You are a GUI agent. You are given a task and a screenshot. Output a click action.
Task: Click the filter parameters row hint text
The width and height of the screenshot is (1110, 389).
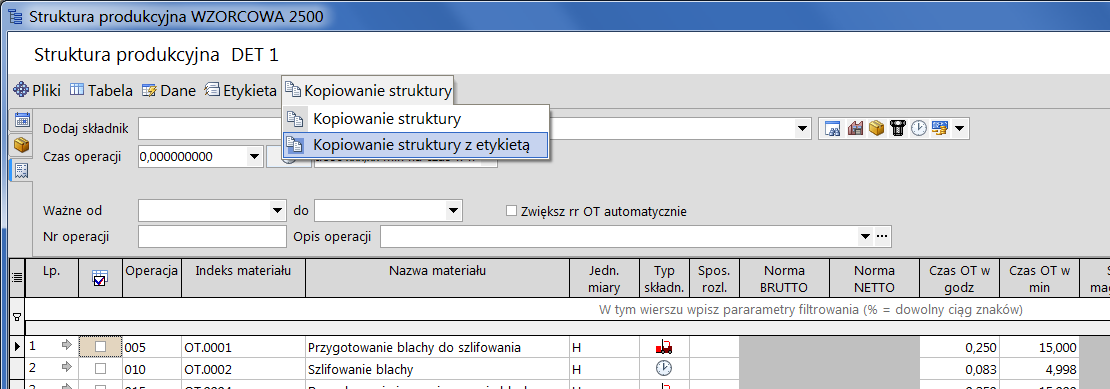tap(811, 310)
